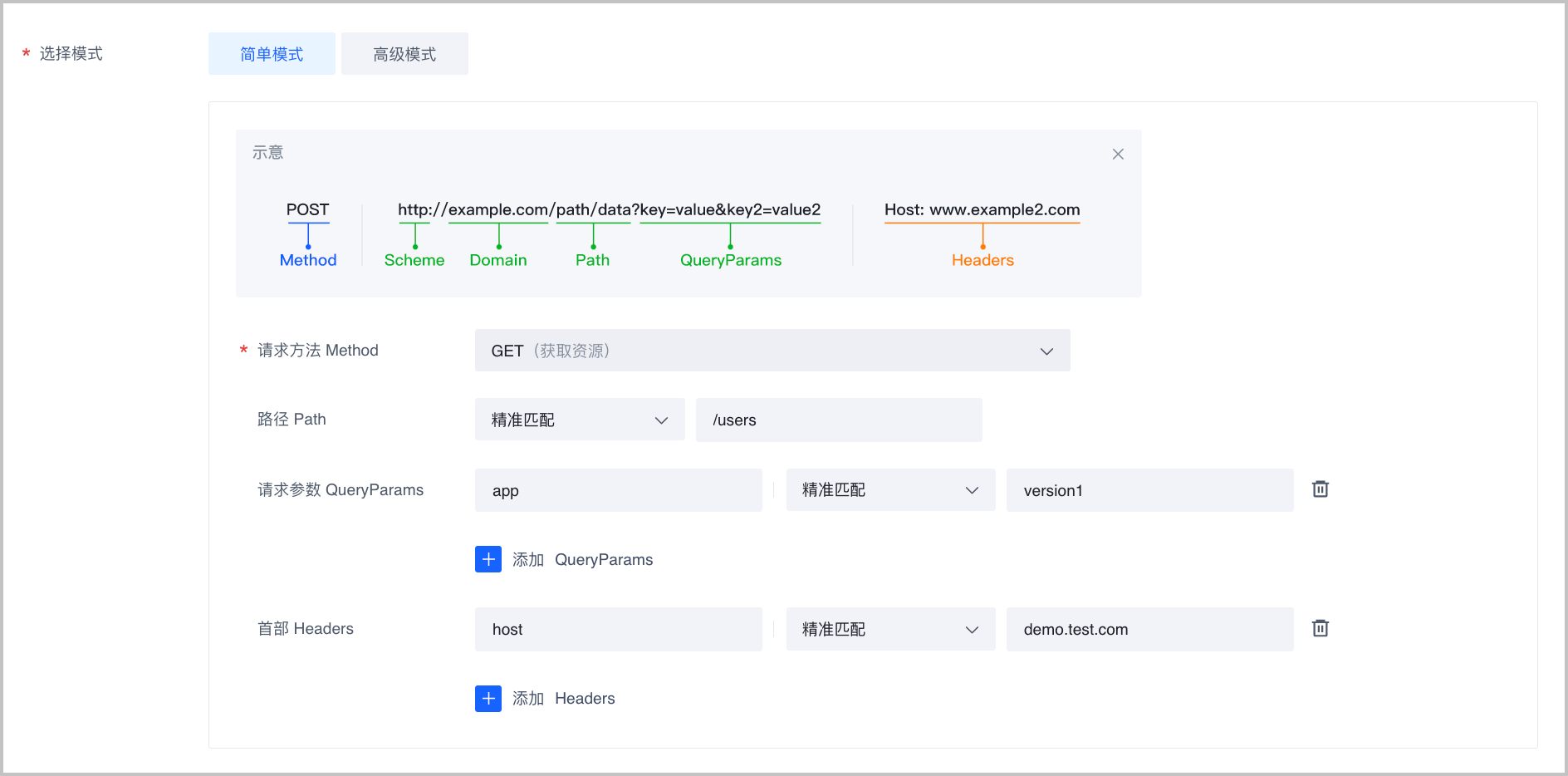Click the blue plus icon for Headers
Image resolution: width=1568 pixels, height=776 pixels.
(x=488, y=699)
